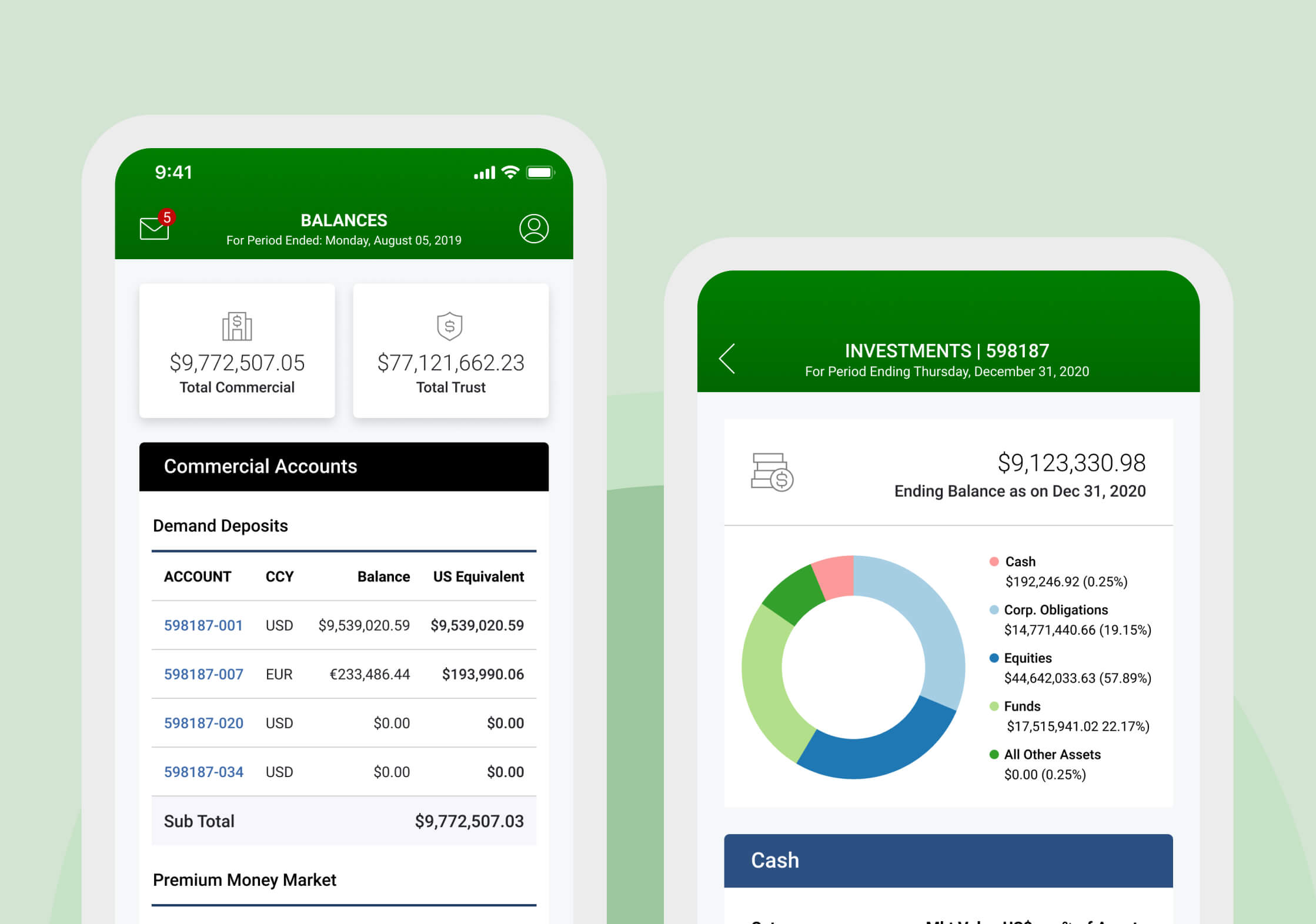The width and height of the screenshot is (1316, 924).
Task: Tap the $9,123,330.98 ending balance amount
Action: tap(1071, 463)
